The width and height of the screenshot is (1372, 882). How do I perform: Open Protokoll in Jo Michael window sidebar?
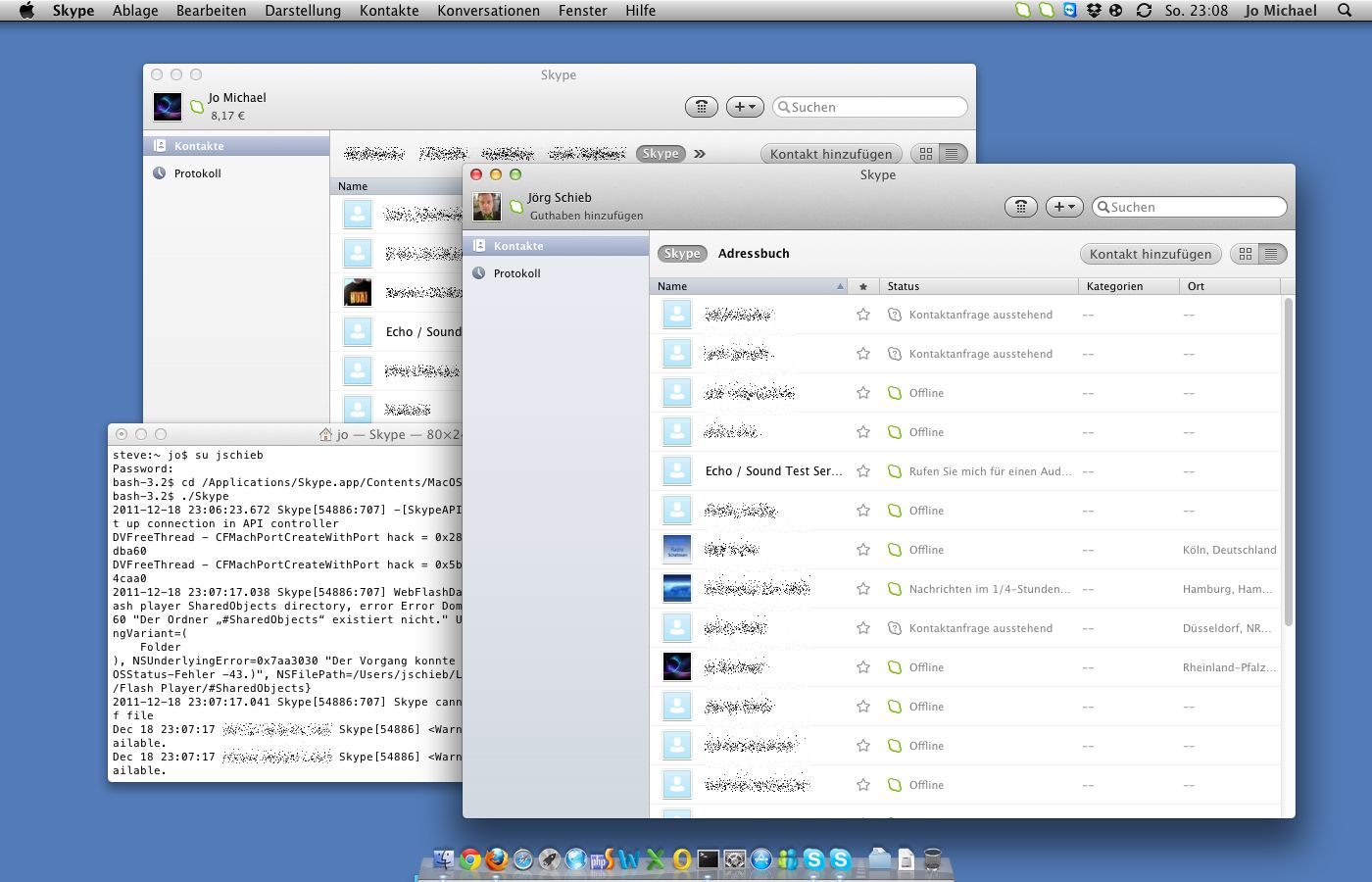tap(236, 173)
